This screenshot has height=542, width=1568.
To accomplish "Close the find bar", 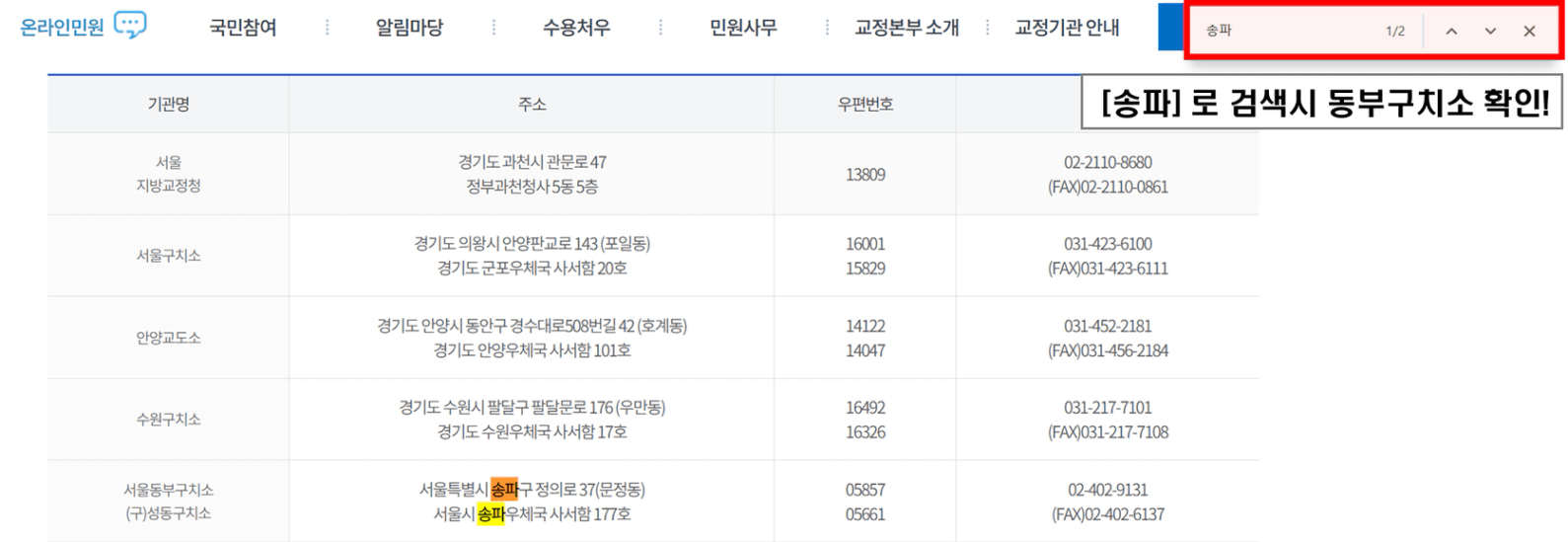I will click(1530, 32).
